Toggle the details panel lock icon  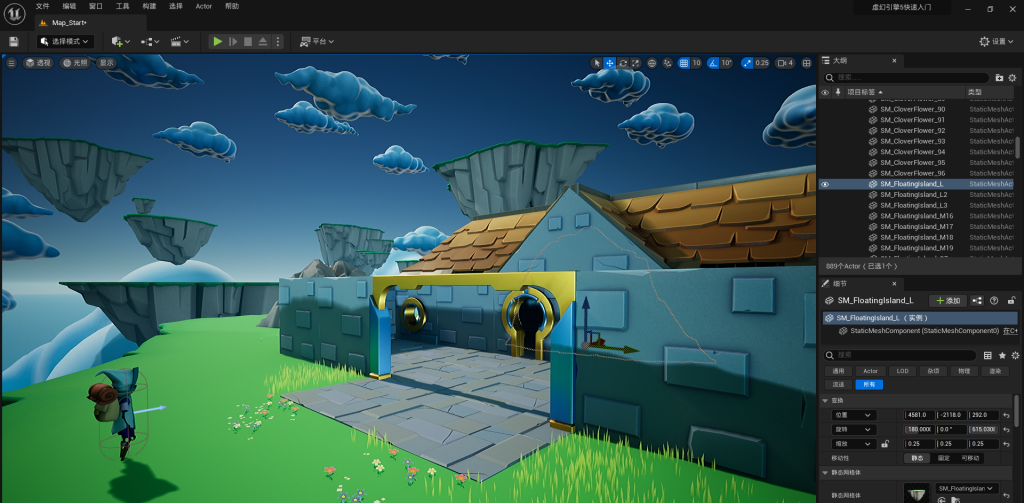click(1011, 300)
